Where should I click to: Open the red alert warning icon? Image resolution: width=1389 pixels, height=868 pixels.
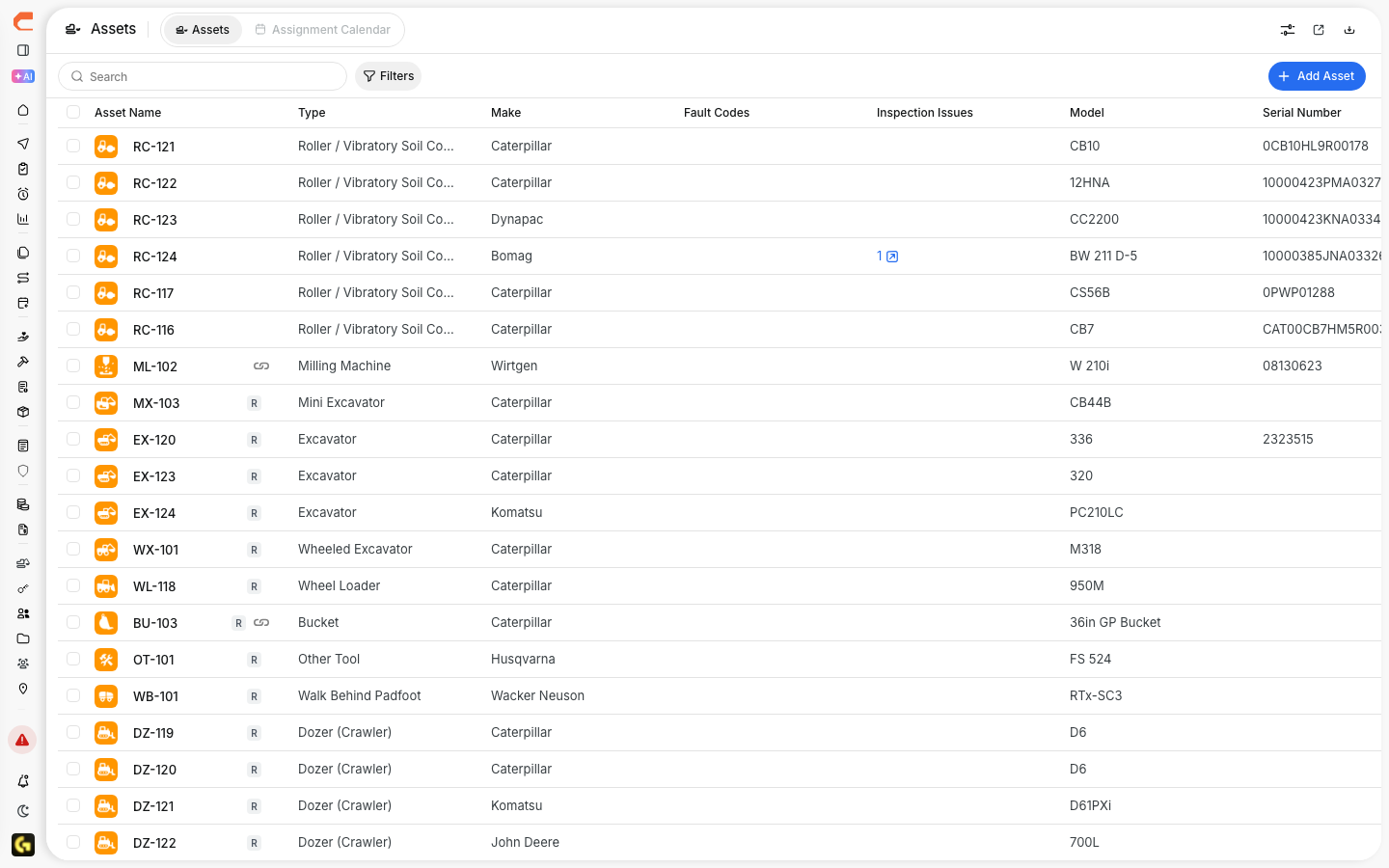tap(22, 740)
